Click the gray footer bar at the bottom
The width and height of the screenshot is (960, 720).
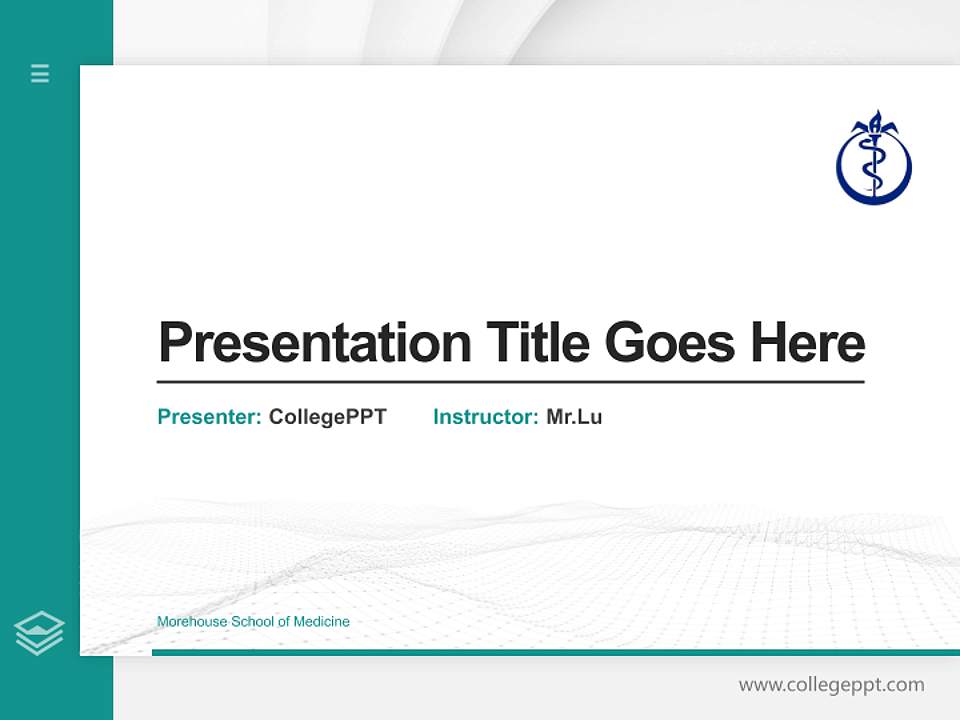coord(540,692)
